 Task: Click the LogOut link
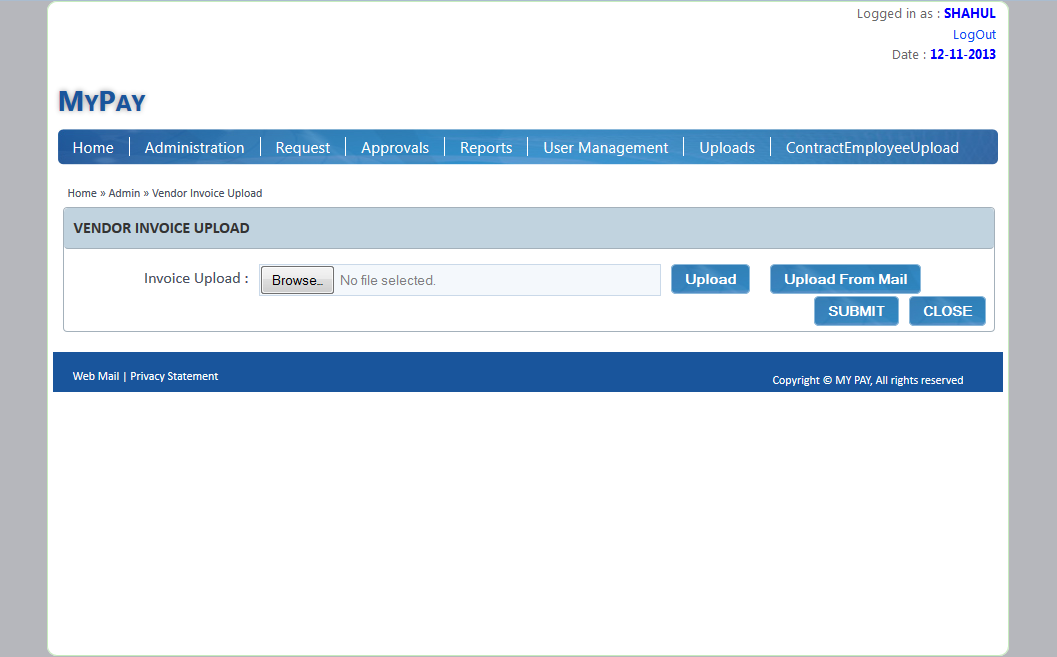tap(974, 34)
